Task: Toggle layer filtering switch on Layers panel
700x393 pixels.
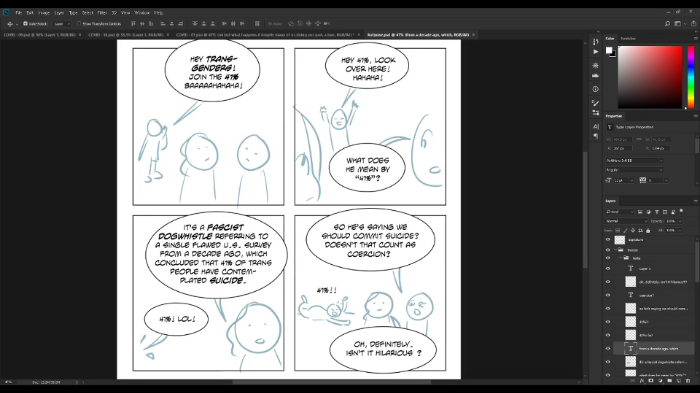Action: click(681, 211)
